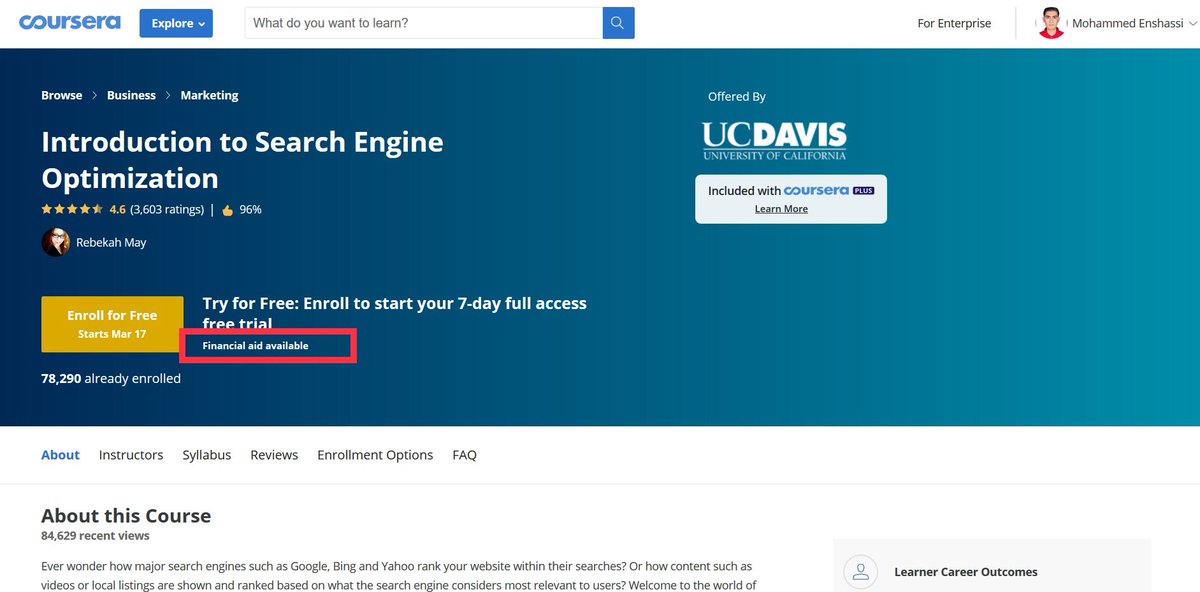
Task: Click the 'About this Course' heading
Action: tap(126, 516)
